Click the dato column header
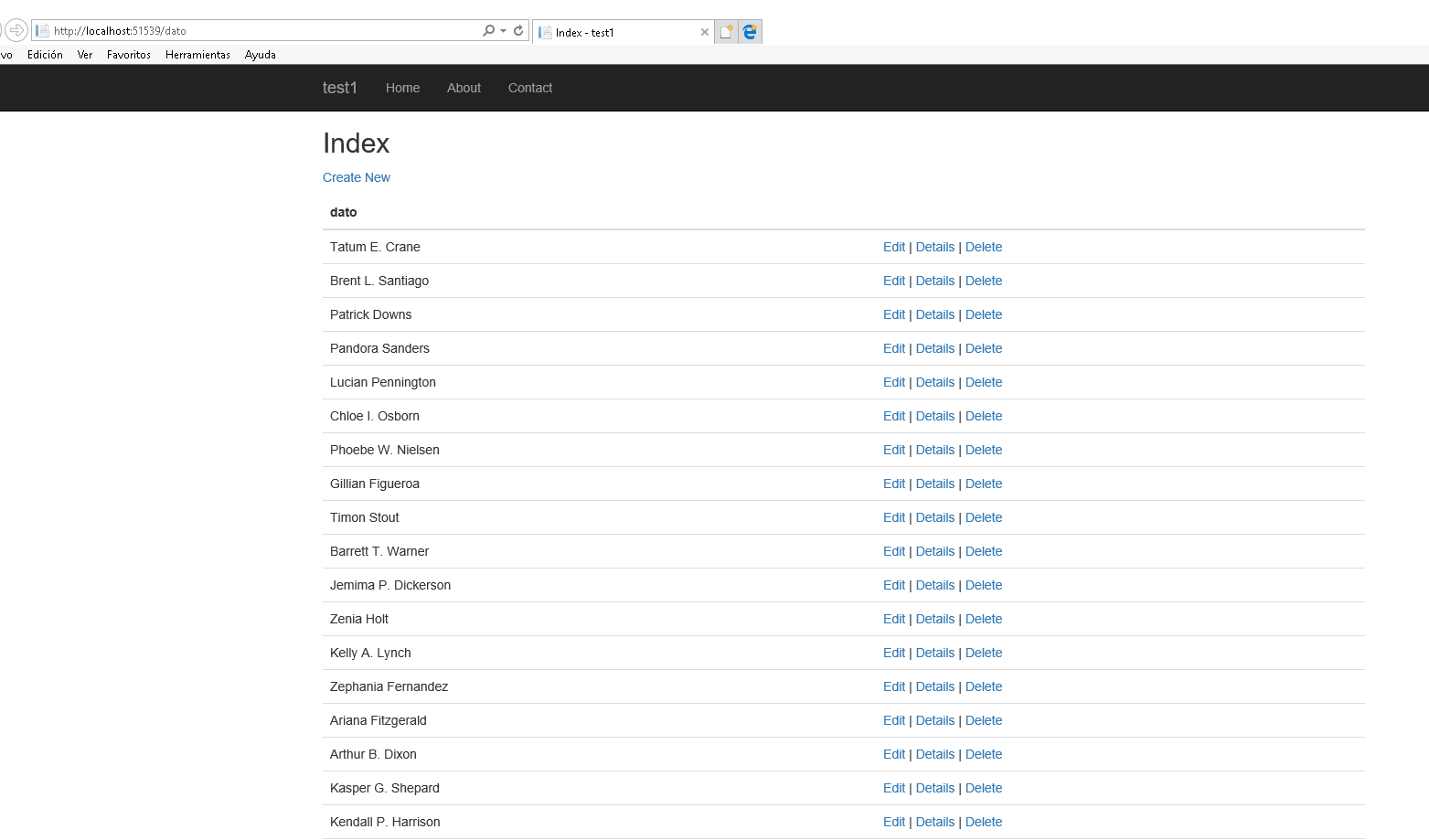Image resolution: width=1429 pixels, height=840 pixels. pos(343,212)
